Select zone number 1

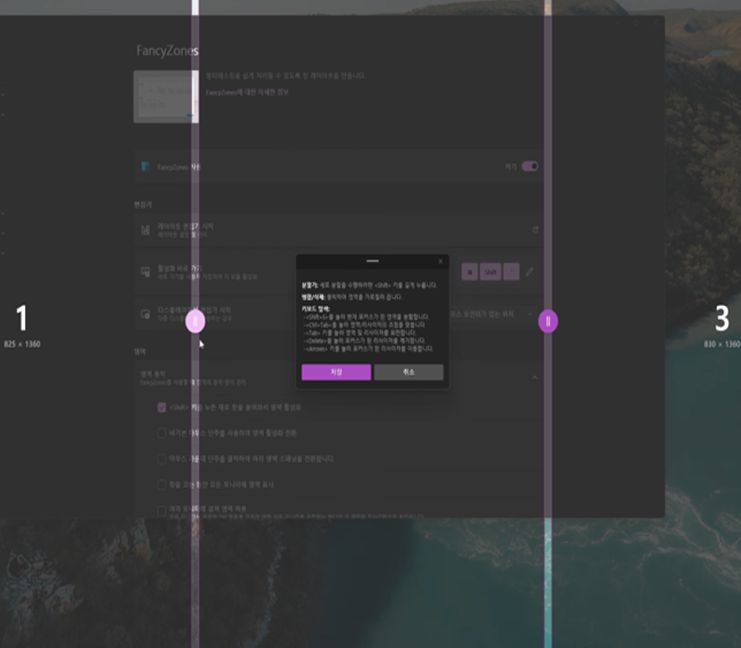(x=22, y=318)
